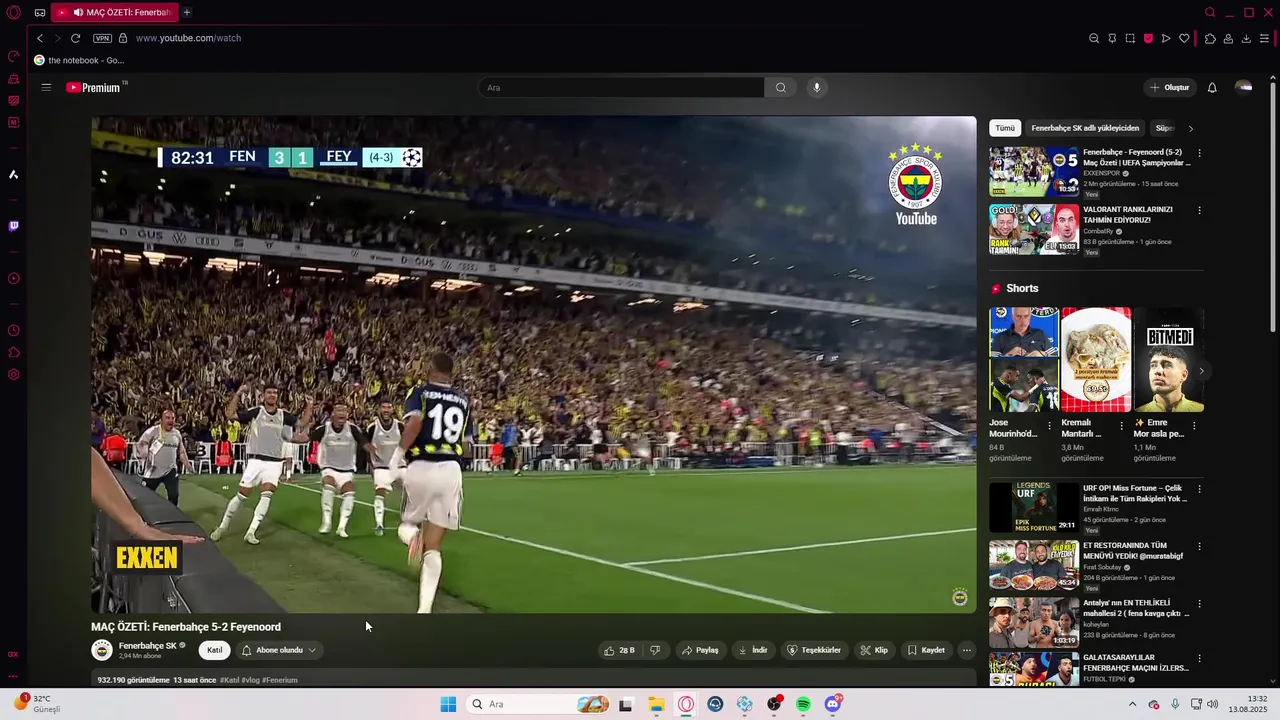
Task: Open more actions three-dot menu under video
Action: [966, 650]
